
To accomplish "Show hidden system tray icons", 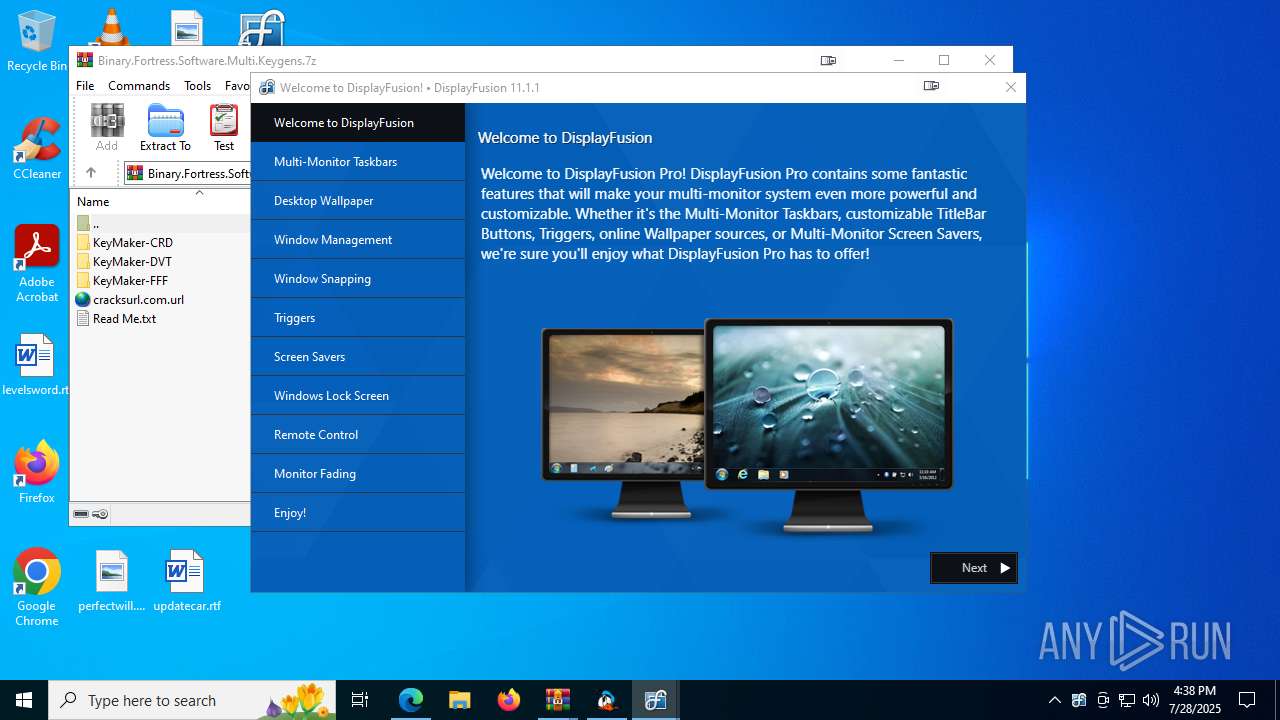I will point(1054,700).
